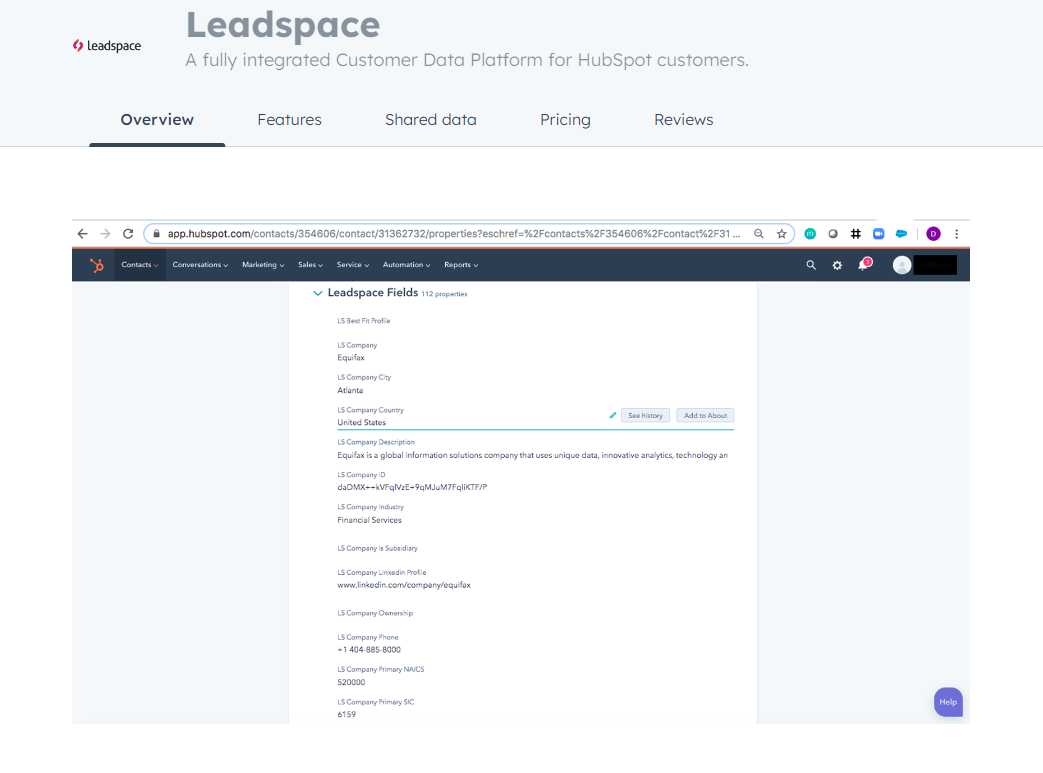Open the Service dropdown menu
Screen dimensions: 1043x773
pos(353,265)
